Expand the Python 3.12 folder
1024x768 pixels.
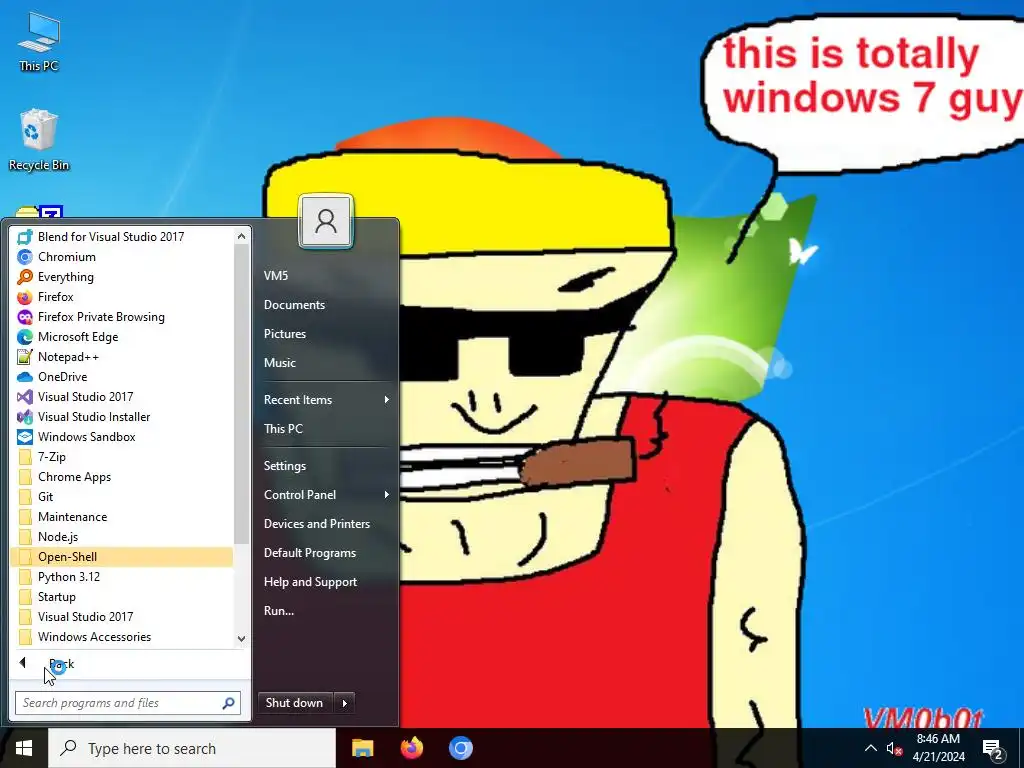coord(121,577)
